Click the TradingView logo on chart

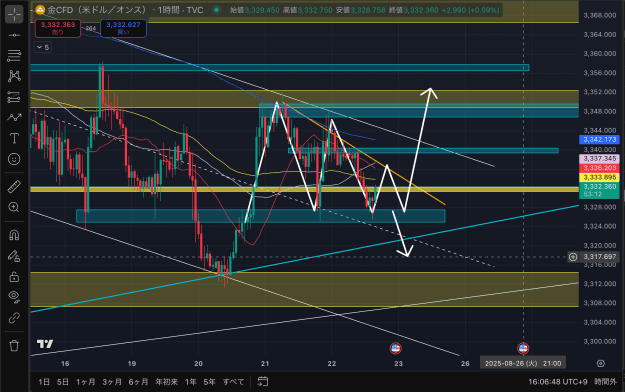pyautogui.click(x=45, y=344)
